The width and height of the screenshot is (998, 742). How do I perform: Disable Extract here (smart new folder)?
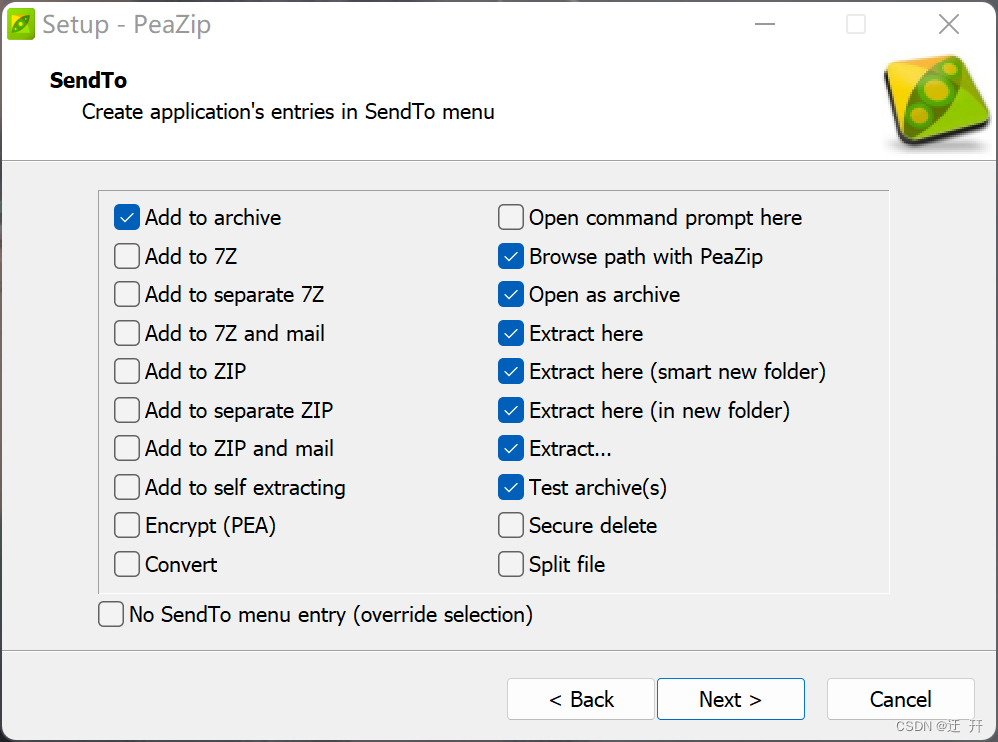click(510, 371)
